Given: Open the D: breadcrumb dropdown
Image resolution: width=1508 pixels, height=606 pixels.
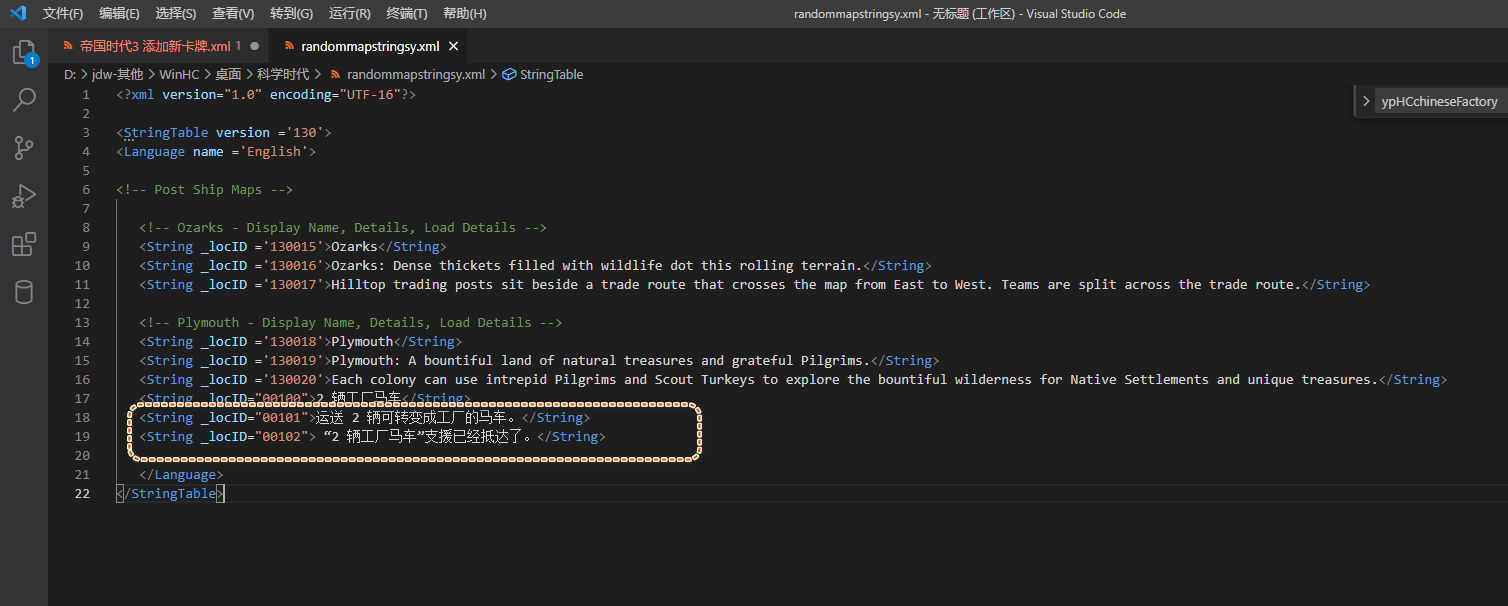Looking at the screenshot, I should (70, 74).
